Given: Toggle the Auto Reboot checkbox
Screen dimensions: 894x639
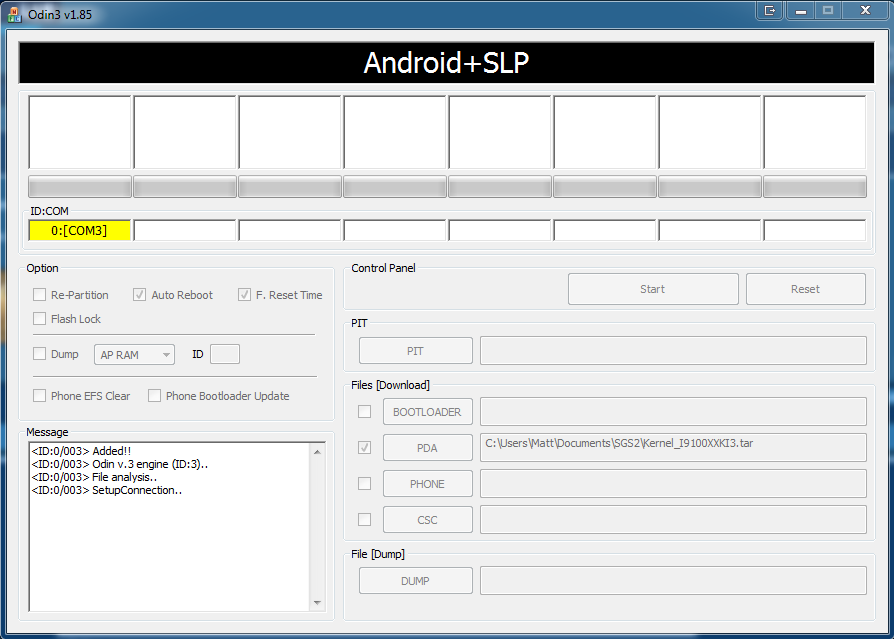Looking at the screenshot, I should coord(139,295).
